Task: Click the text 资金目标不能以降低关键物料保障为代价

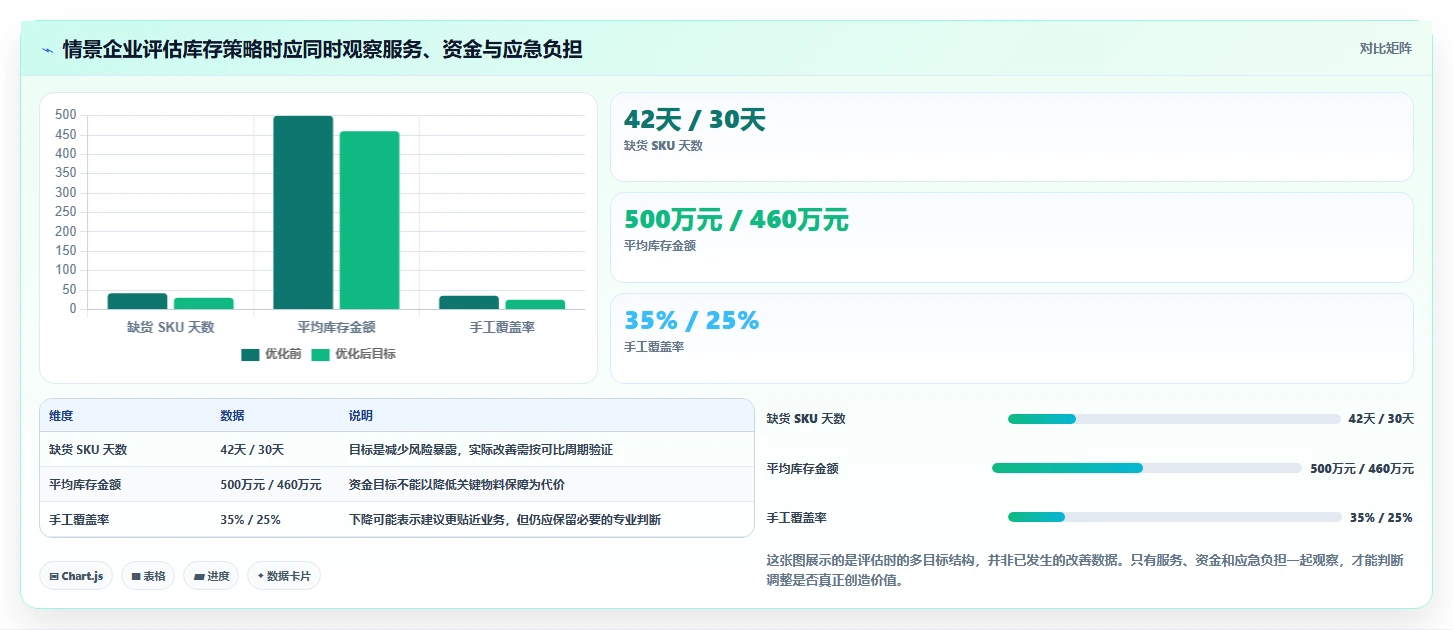Action: [456, 485]
